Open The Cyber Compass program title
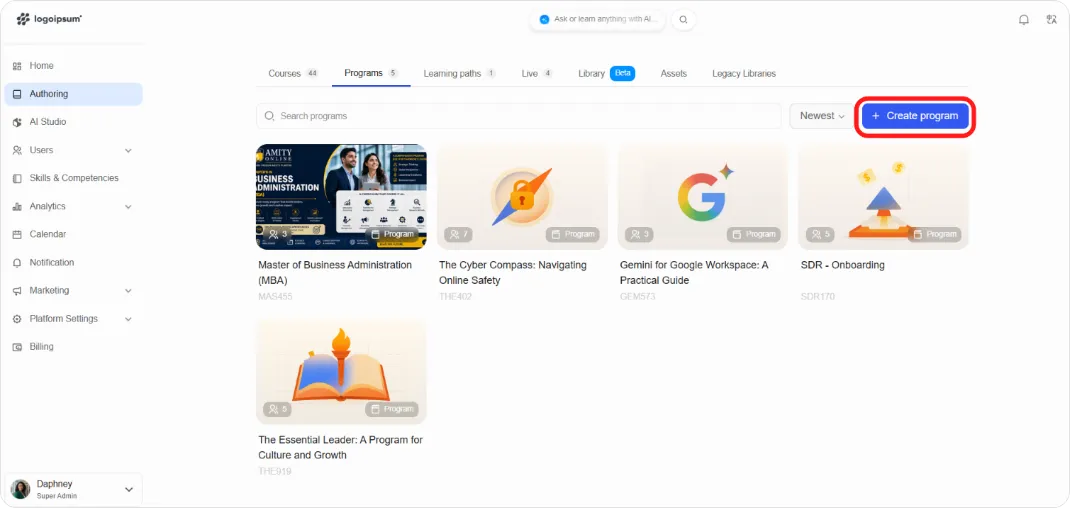Viewport: 1071px width, 508px height. [x=512, y=272]
